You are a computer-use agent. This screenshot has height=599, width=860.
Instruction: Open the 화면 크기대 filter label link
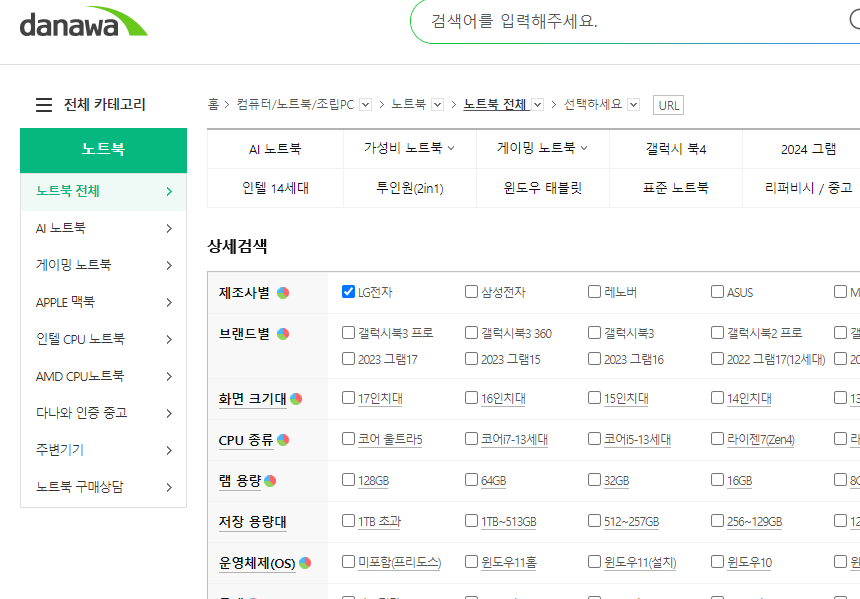[253, 399]
